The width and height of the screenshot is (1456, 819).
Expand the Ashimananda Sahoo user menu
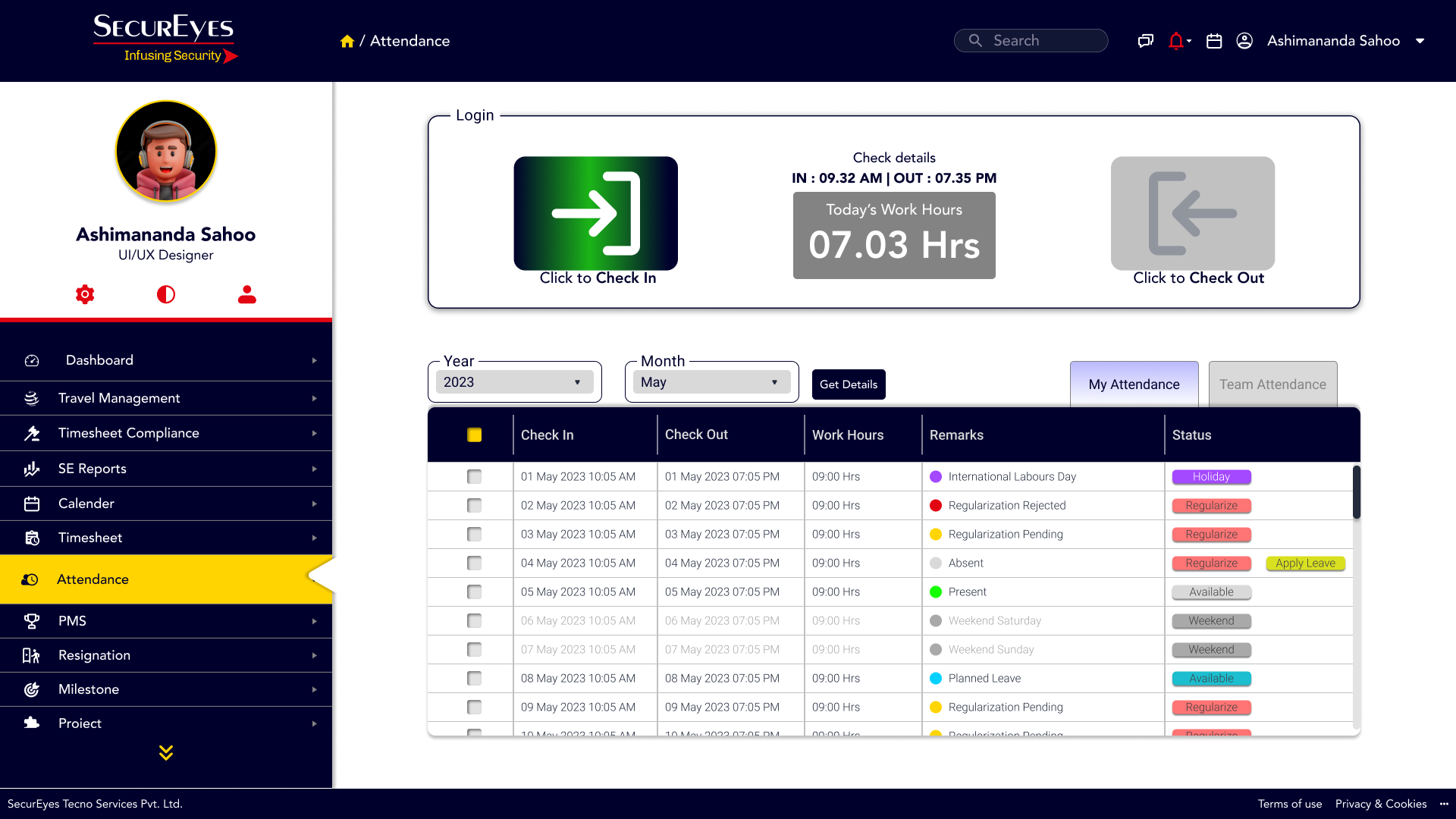pyautogui.click(x=1420, y=41)
